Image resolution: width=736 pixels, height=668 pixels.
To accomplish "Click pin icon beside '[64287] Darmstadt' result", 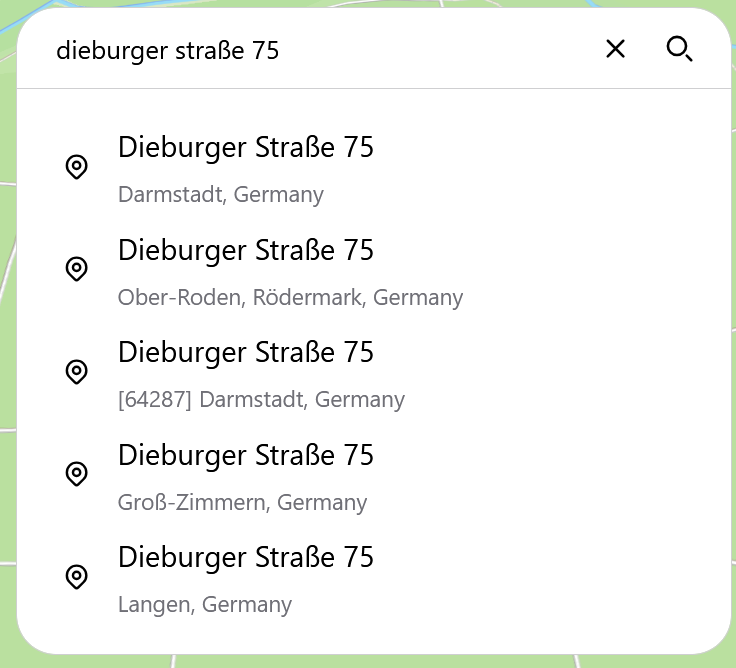I will tap(76, 372).
